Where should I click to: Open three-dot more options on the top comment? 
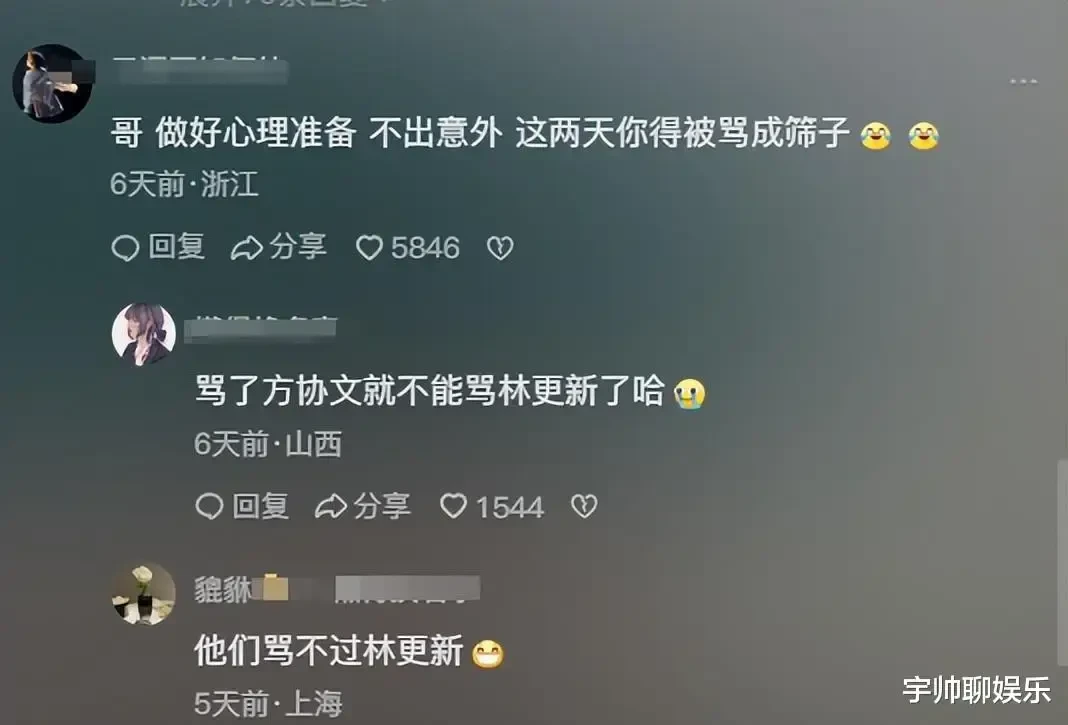click(x=1023, y=82)
